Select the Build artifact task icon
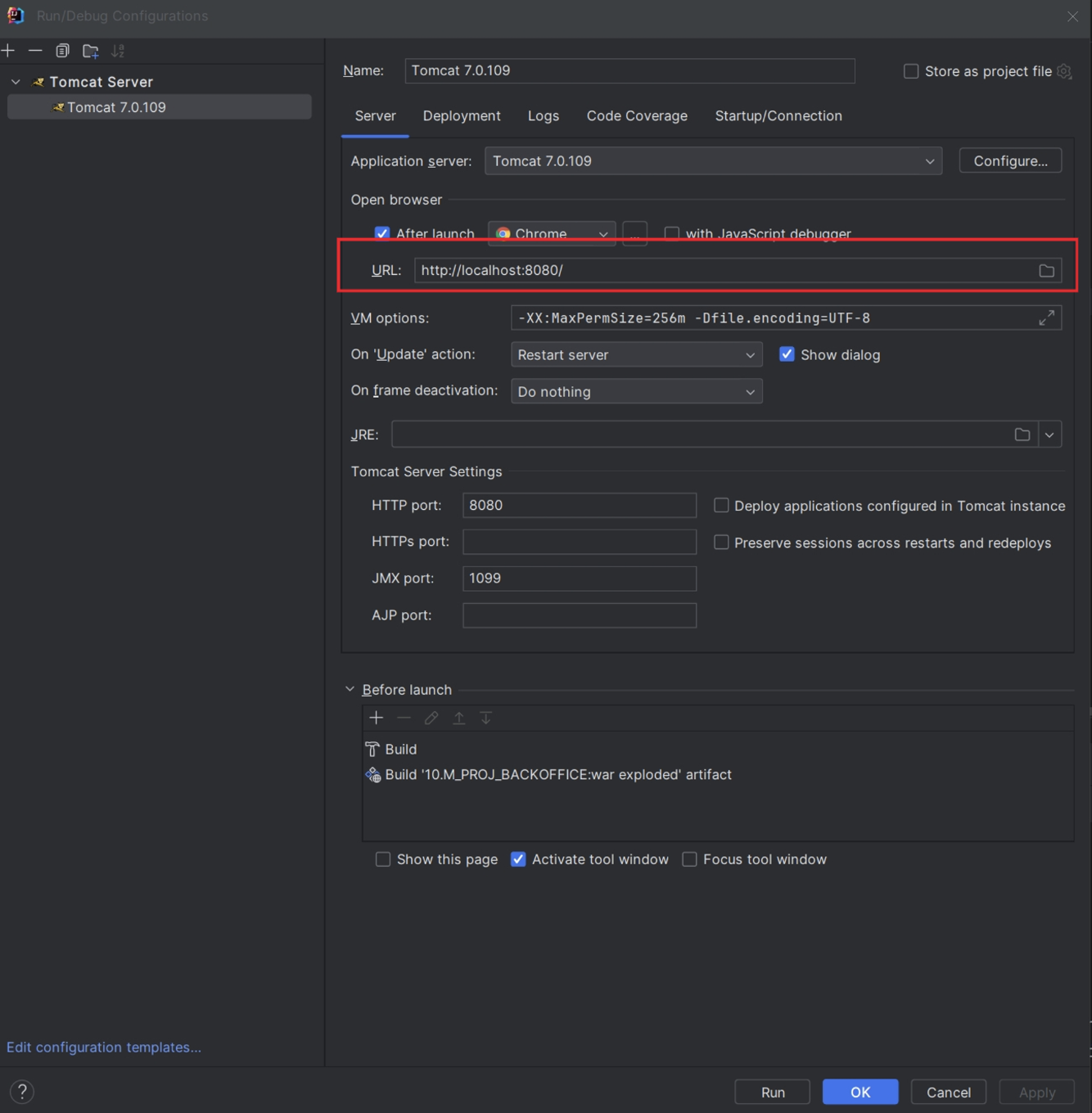1092x1113 pixels. coord(373,774)
